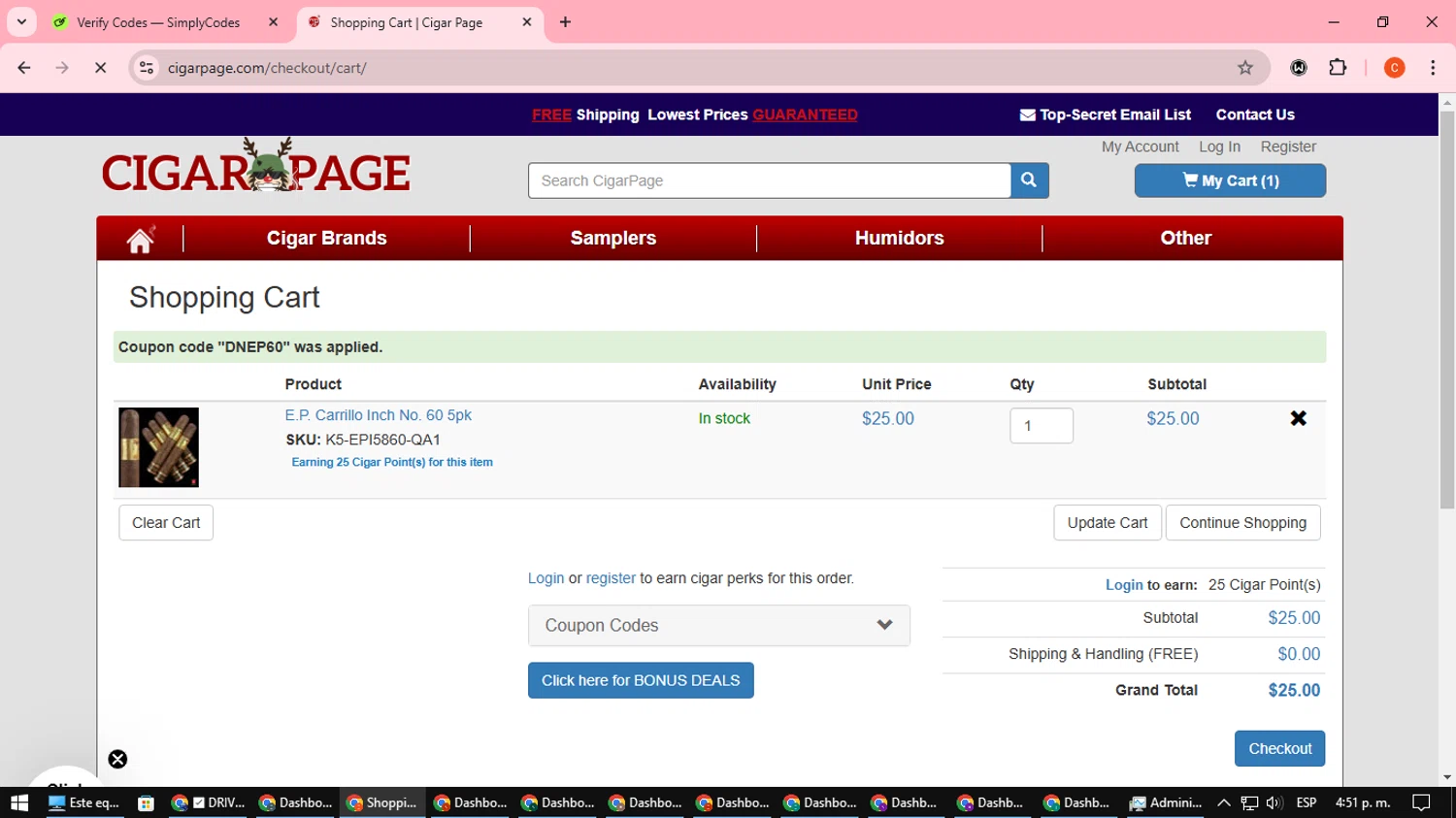Viewport: 1456px width, 818px height.
Task: Close the Shopping Cart tab
Action: click(x=527, y=21)
